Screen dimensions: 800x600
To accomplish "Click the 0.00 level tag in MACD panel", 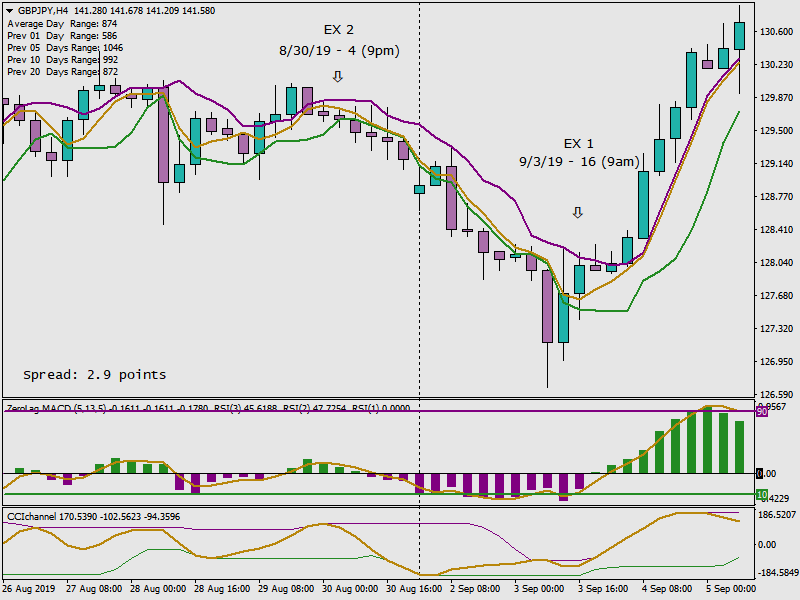I will tap(766, 474).
